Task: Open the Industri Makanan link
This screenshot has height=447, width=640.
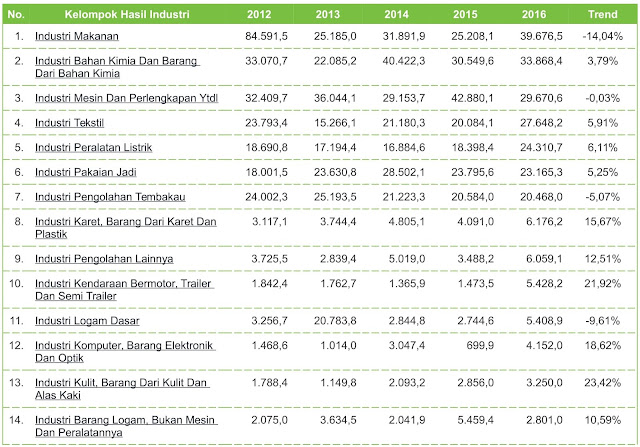Action: [77, 36]
